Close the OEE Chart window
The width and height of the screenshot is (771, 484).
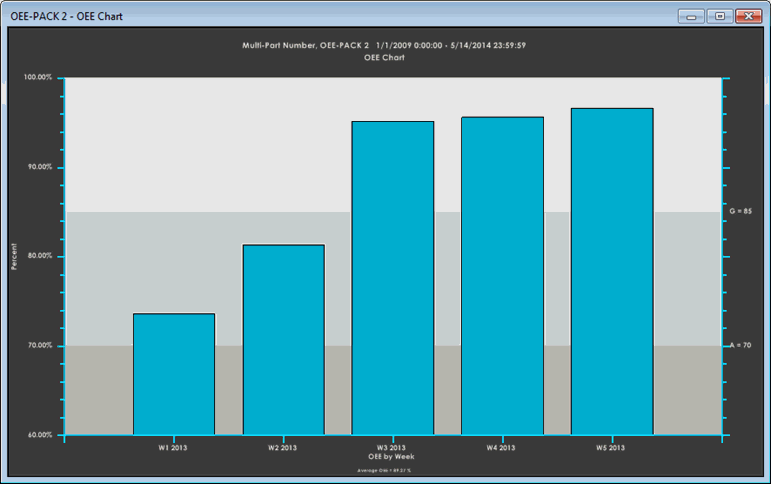tap(746, 16)
